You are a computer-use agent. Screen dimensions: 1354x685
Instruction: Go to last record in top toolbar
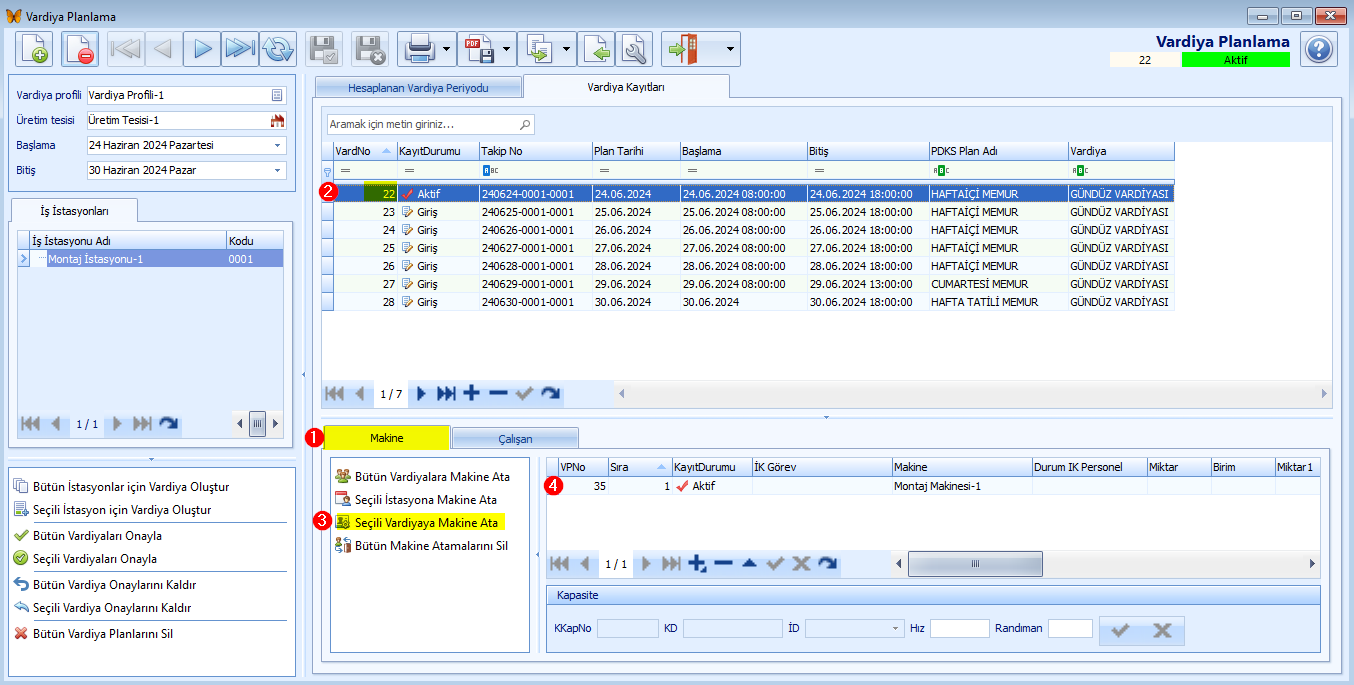click(240, 48)
